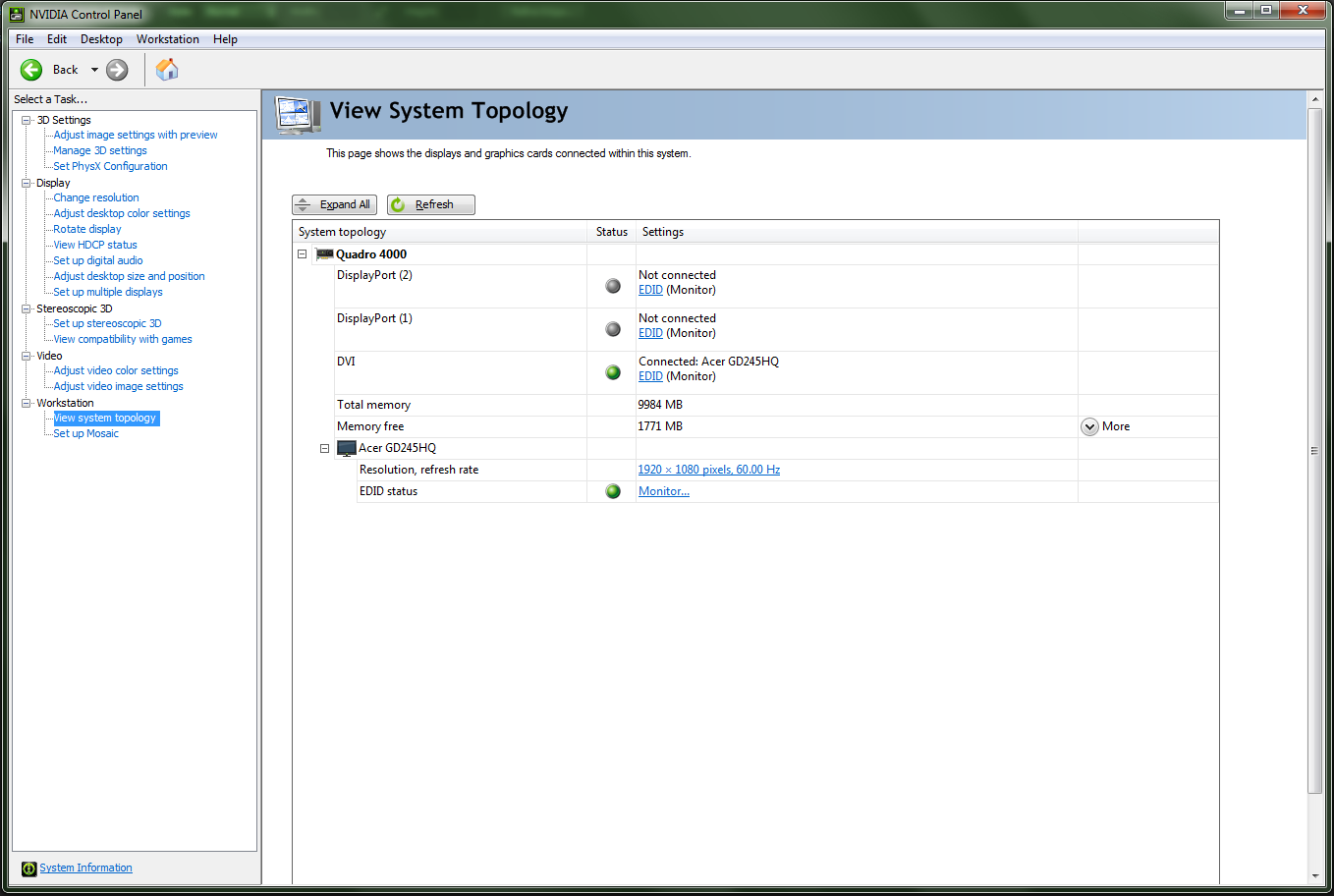Select Manage 3D settings
The height and width of the screenshot is (896, 1334).
(100, 150)
